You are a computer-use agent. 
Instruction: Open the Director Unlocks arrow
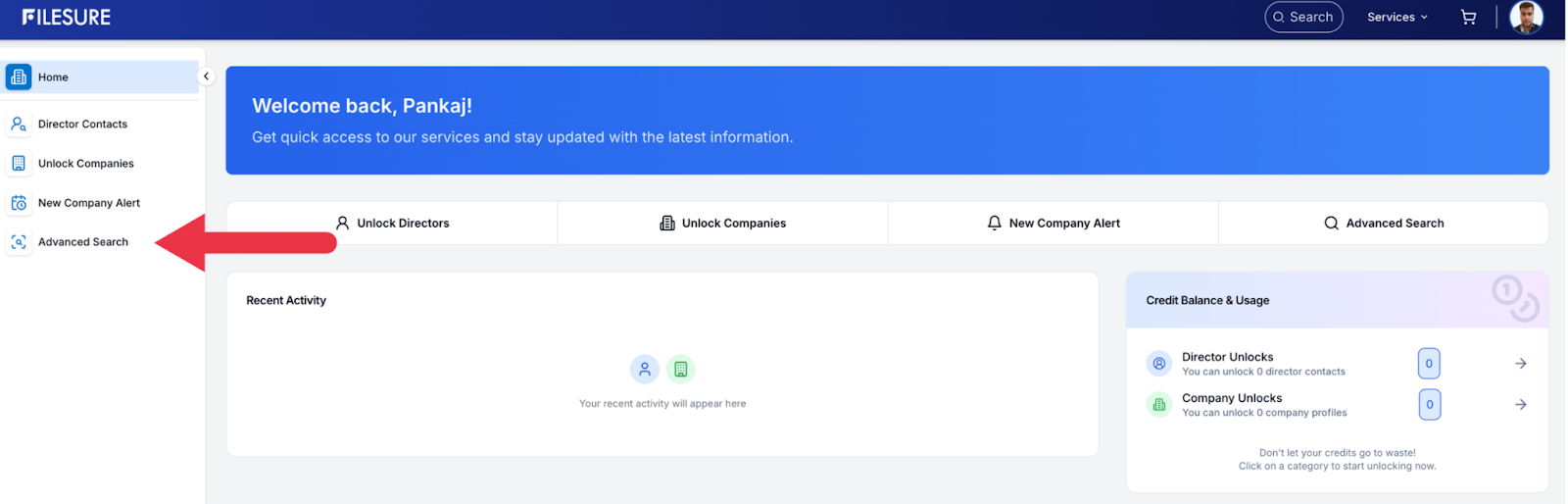(1520, 364)
